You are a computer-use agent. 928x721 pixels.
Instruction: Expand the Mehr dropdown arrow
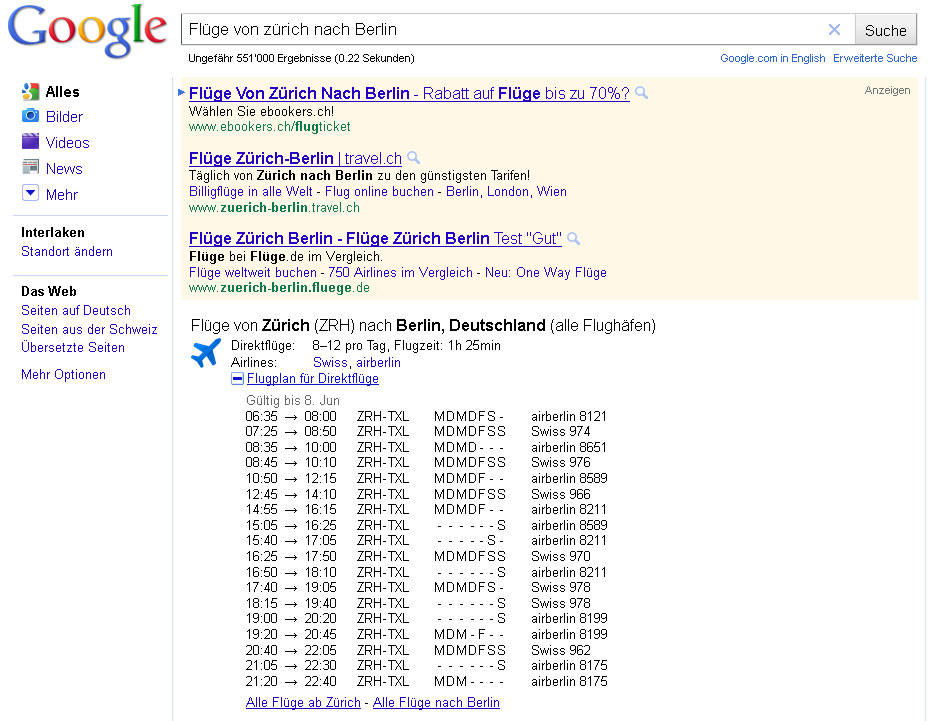point(30,193)
